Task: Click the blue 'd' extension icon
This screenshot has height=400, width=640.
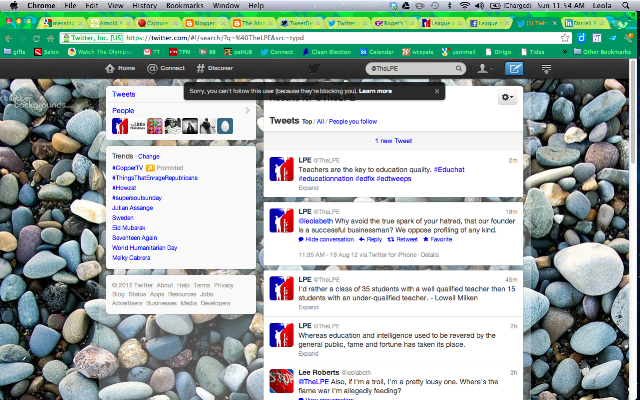Action: tap(581, 38)
